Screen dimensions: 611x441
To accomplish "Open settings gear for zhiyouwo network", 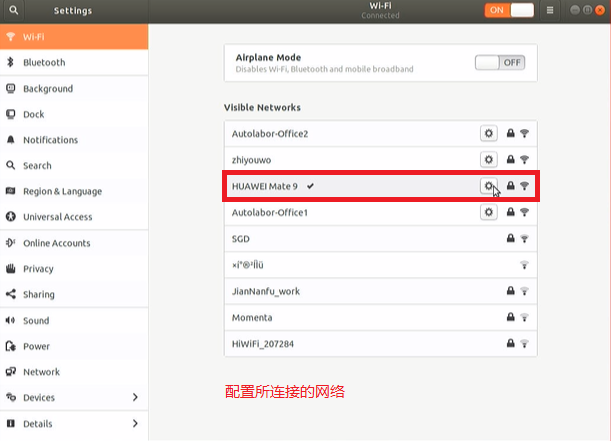I will click(488, 159).
